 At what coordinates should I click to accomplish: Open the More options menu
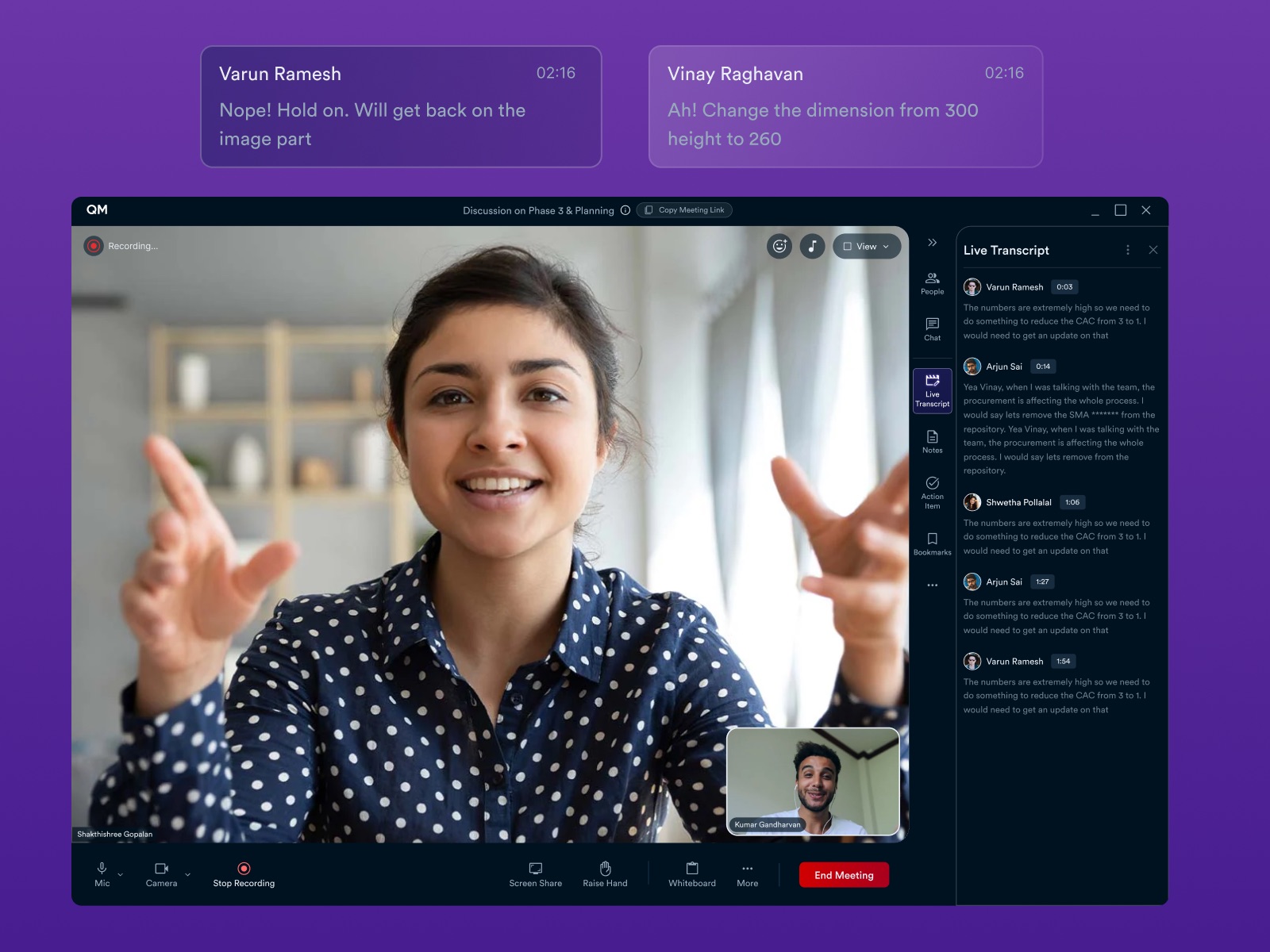[x=748, y=874]
